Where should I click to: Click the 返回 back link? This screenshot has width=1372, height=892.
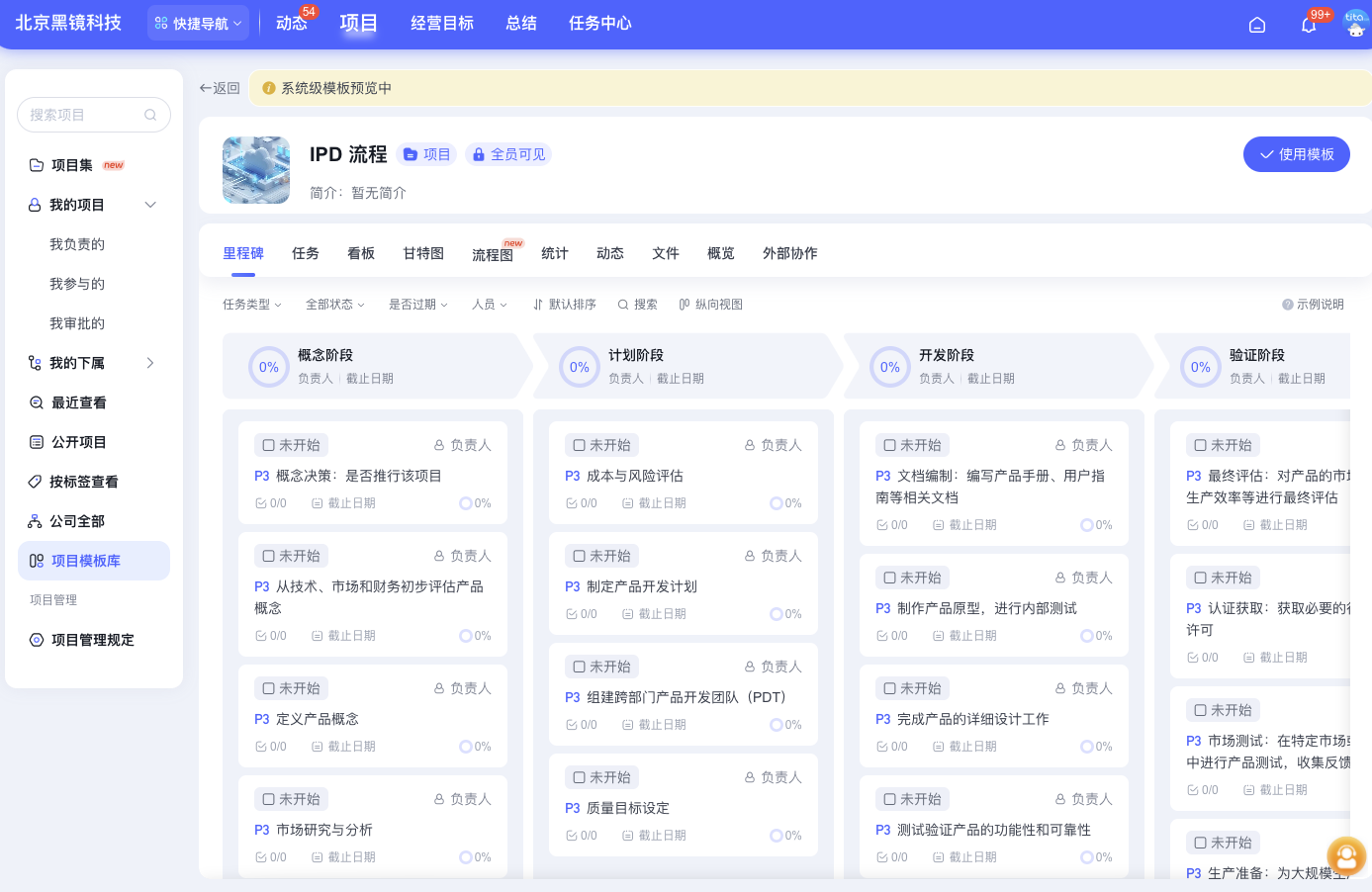click(x=220, y=88)
